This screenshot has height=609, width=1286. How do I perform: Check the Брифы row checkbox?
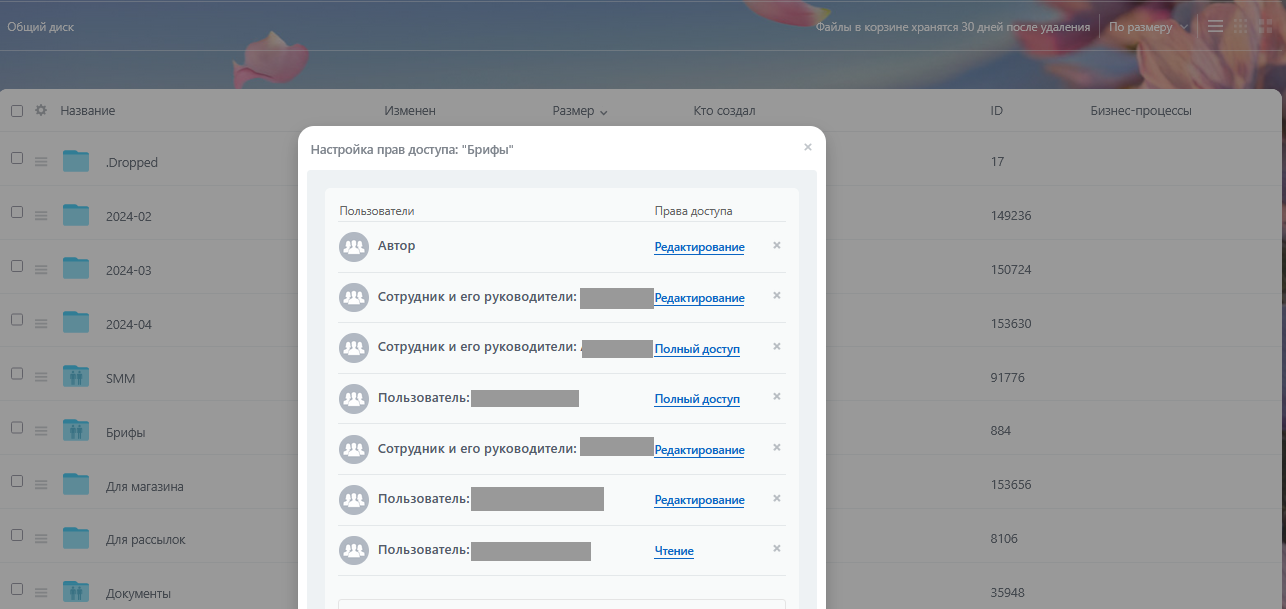[x=17, y=427]
